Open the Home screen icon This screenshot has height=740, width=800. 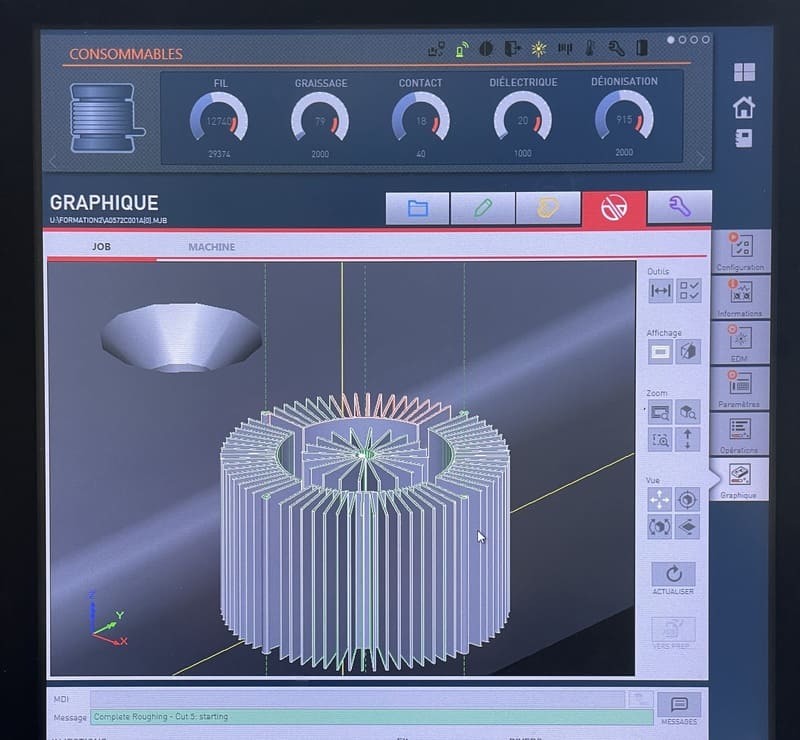pos(744,107)
